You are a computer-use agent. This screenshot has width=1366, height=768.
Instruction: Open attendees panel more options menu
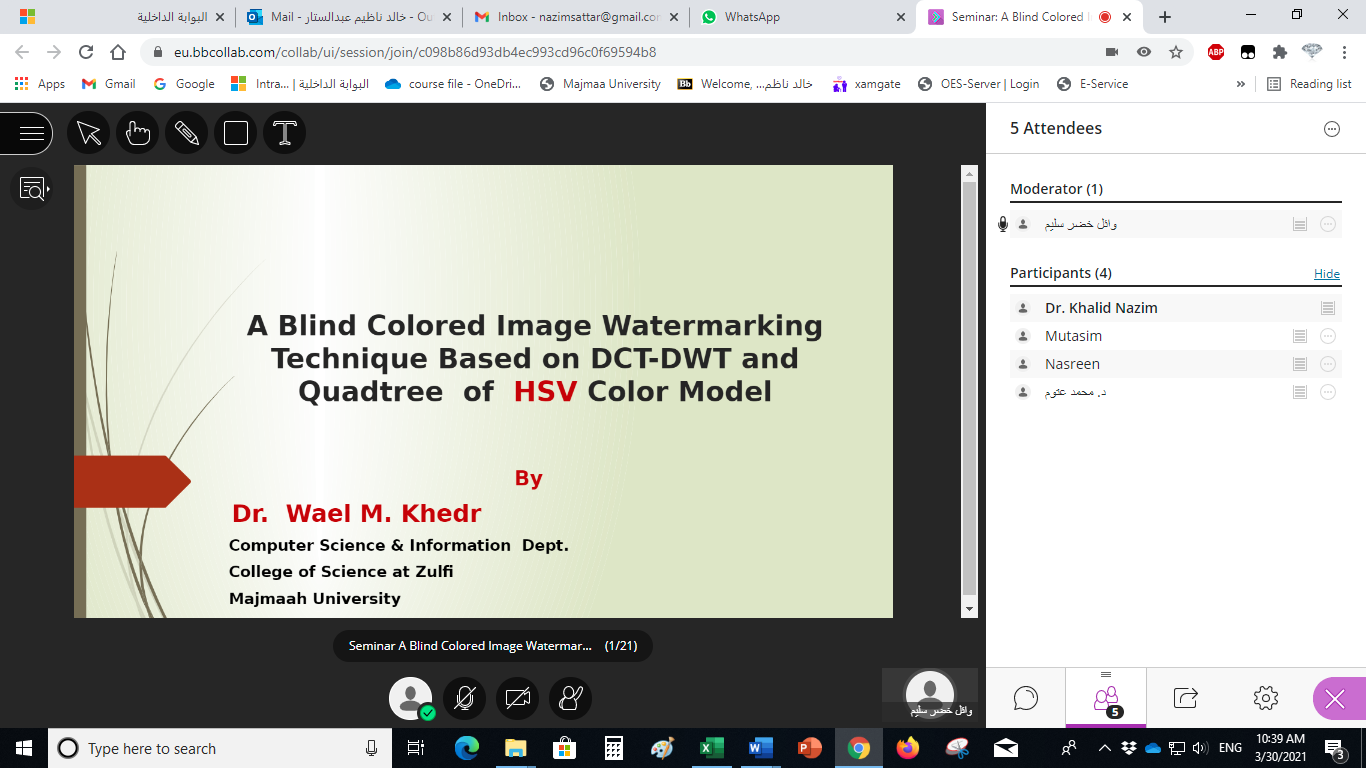(1331, 128)
